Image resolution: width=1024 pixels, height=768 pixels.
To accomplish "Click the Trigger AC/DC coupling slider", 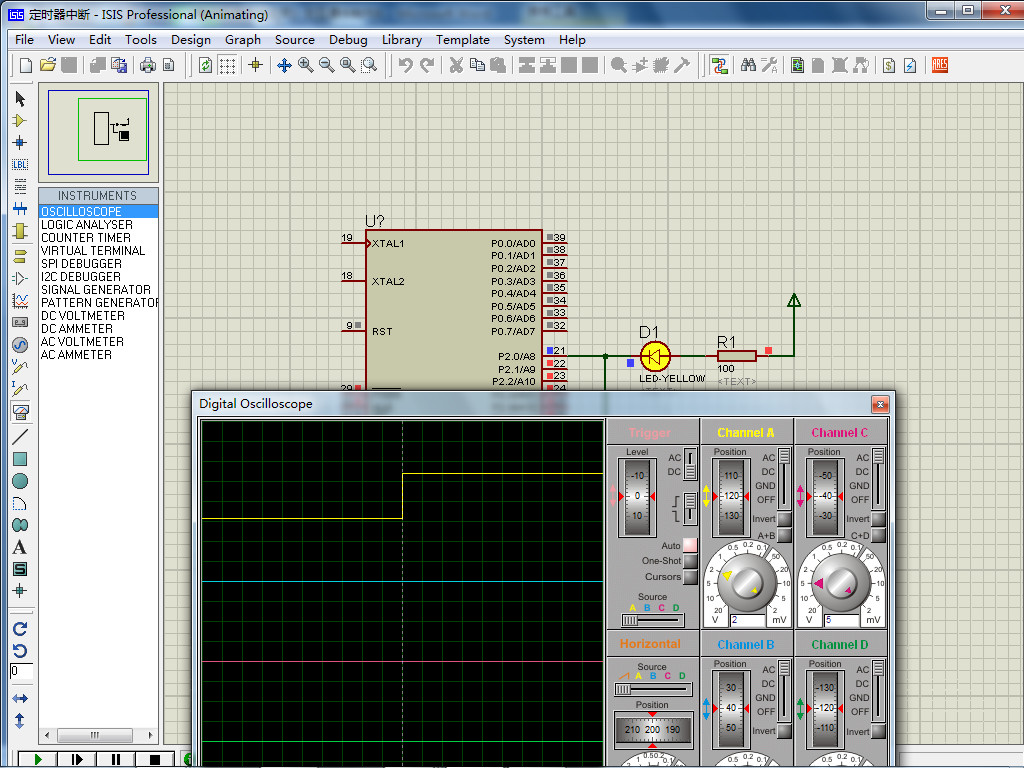I will pos(690,464).
